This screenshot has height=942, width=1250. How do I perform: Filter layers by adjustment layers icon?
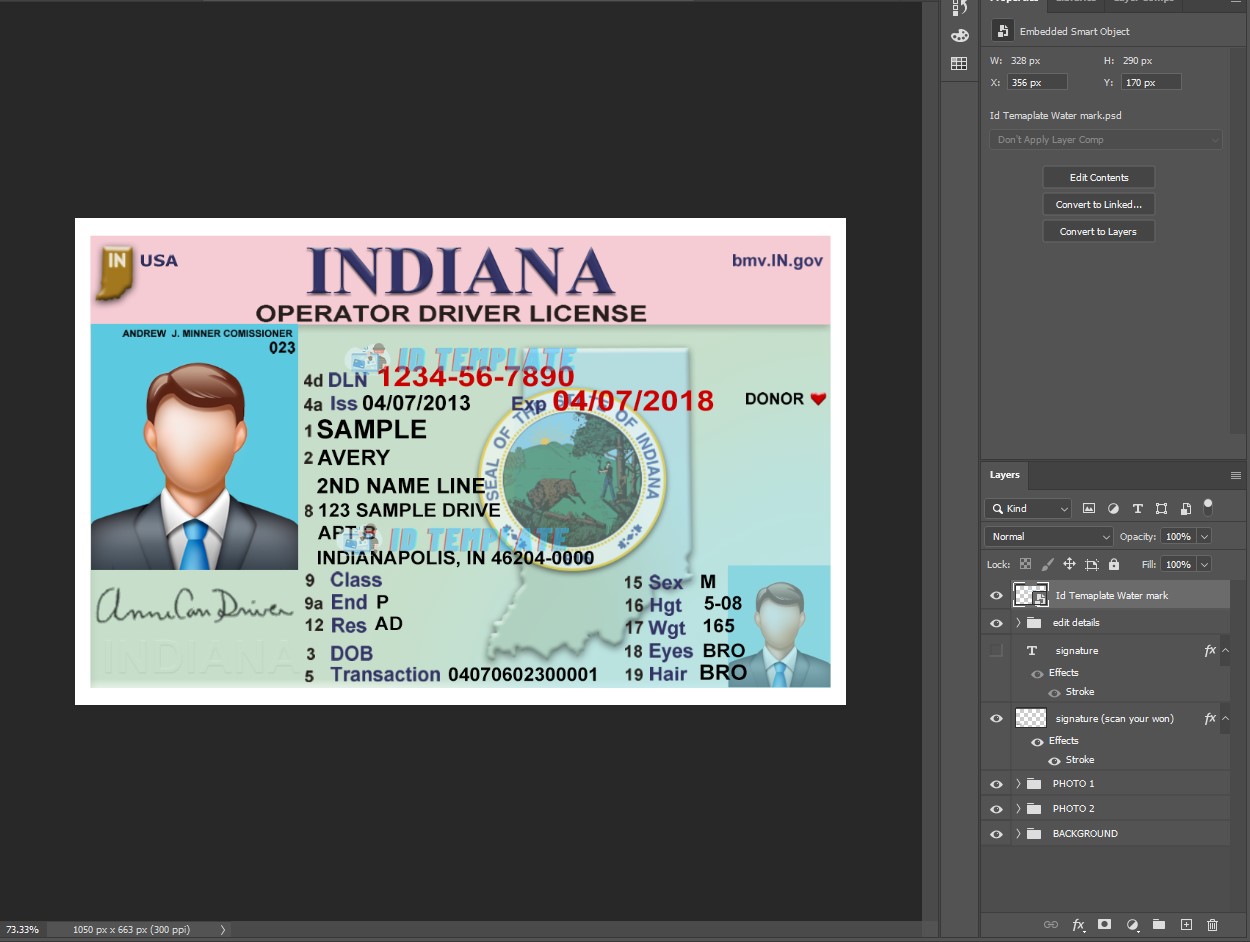tap(1113, 508)
